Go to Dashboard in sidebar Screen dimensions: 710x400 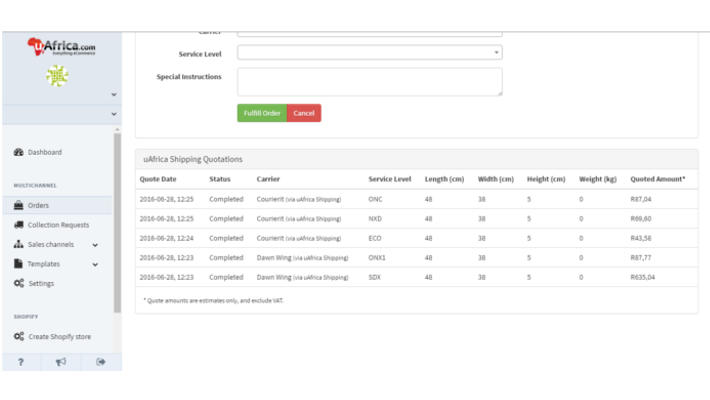45,152
